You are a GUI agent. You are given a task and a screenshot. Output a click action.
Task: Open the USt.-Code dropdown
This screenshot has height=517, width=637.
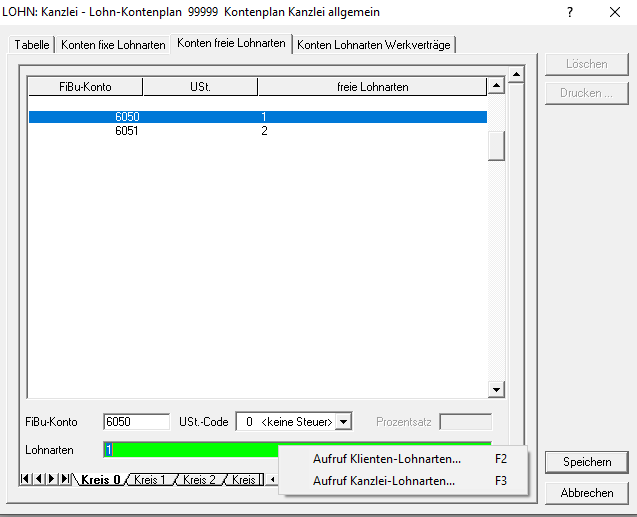point(344,422)
